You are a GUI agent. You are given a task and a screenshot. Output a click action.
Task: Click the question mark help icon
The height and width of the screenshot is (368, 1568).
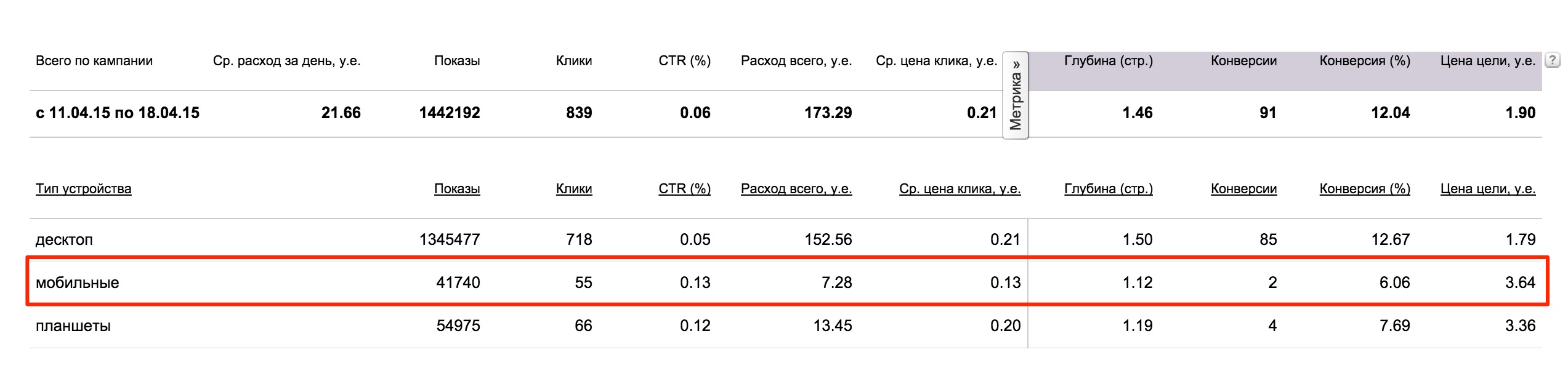[1553, 60]
